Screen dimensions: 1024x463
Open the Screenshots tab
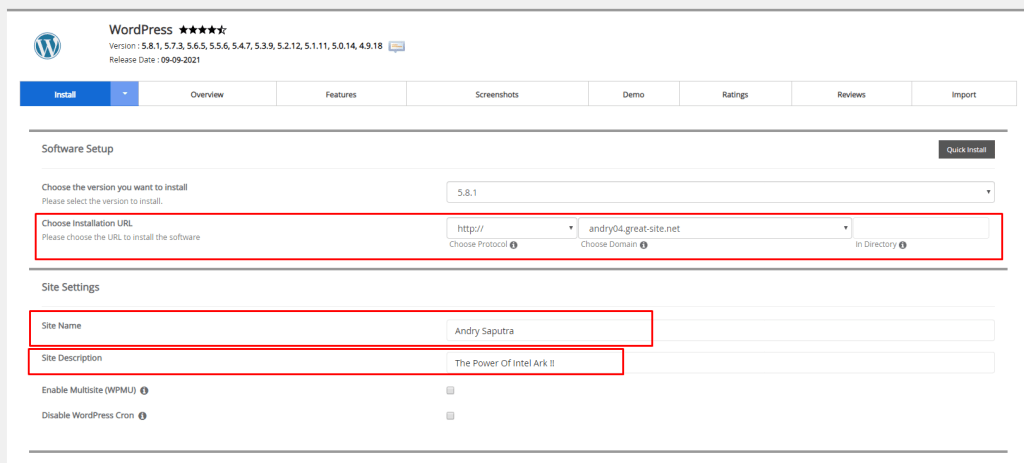pyautogui.click(x=497, y=94)
